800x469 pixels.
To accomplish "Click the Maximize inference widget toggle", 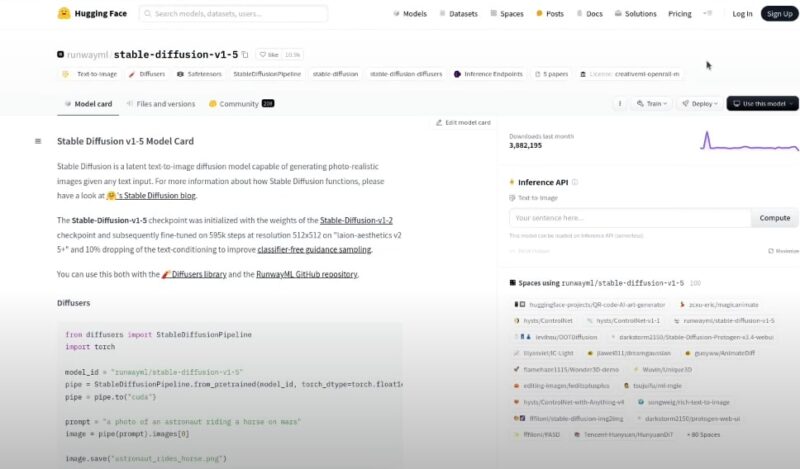I will [783, 250].
